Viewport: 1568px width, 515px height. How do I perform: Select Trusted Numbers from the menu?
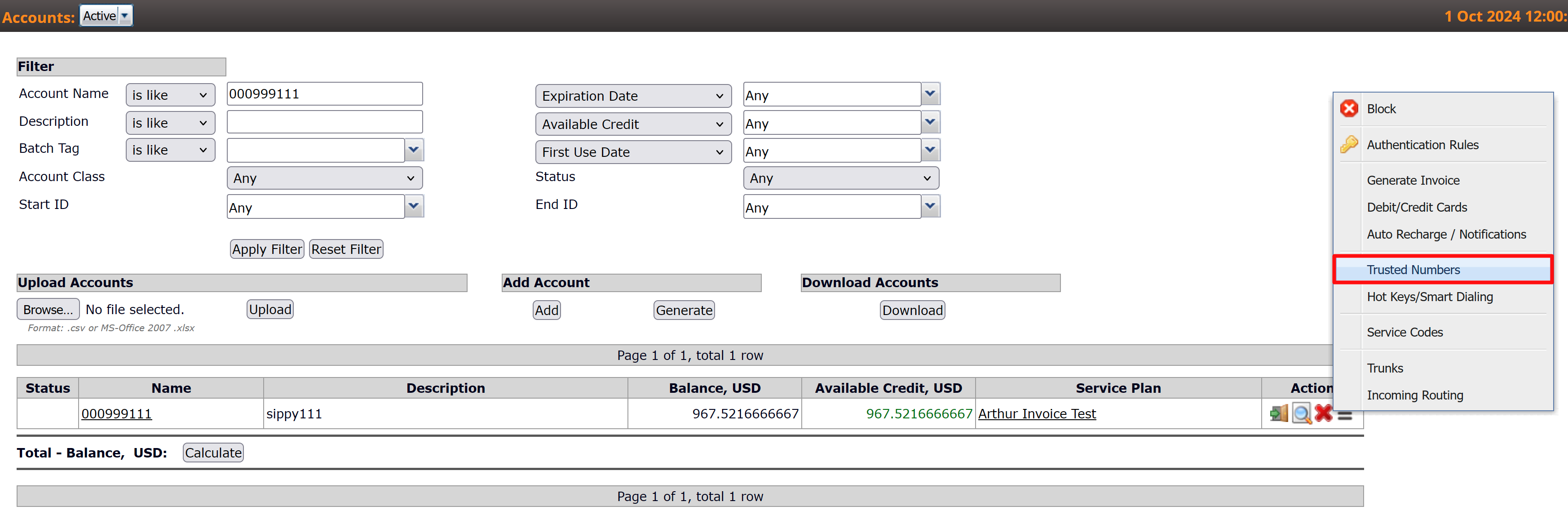[1413, 270]
